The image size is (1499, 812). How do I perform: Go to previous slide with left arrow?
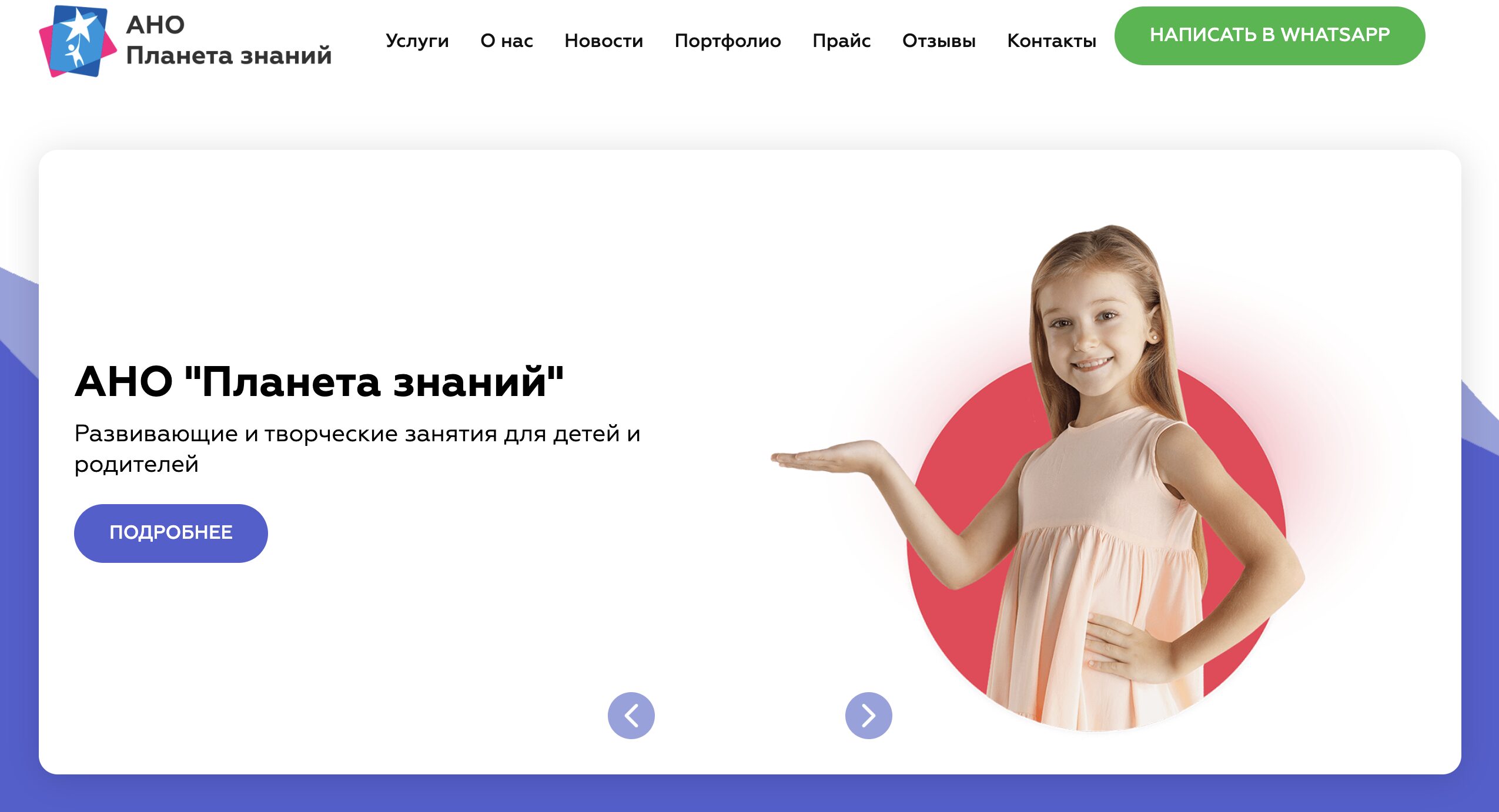(x=631, y=715)
